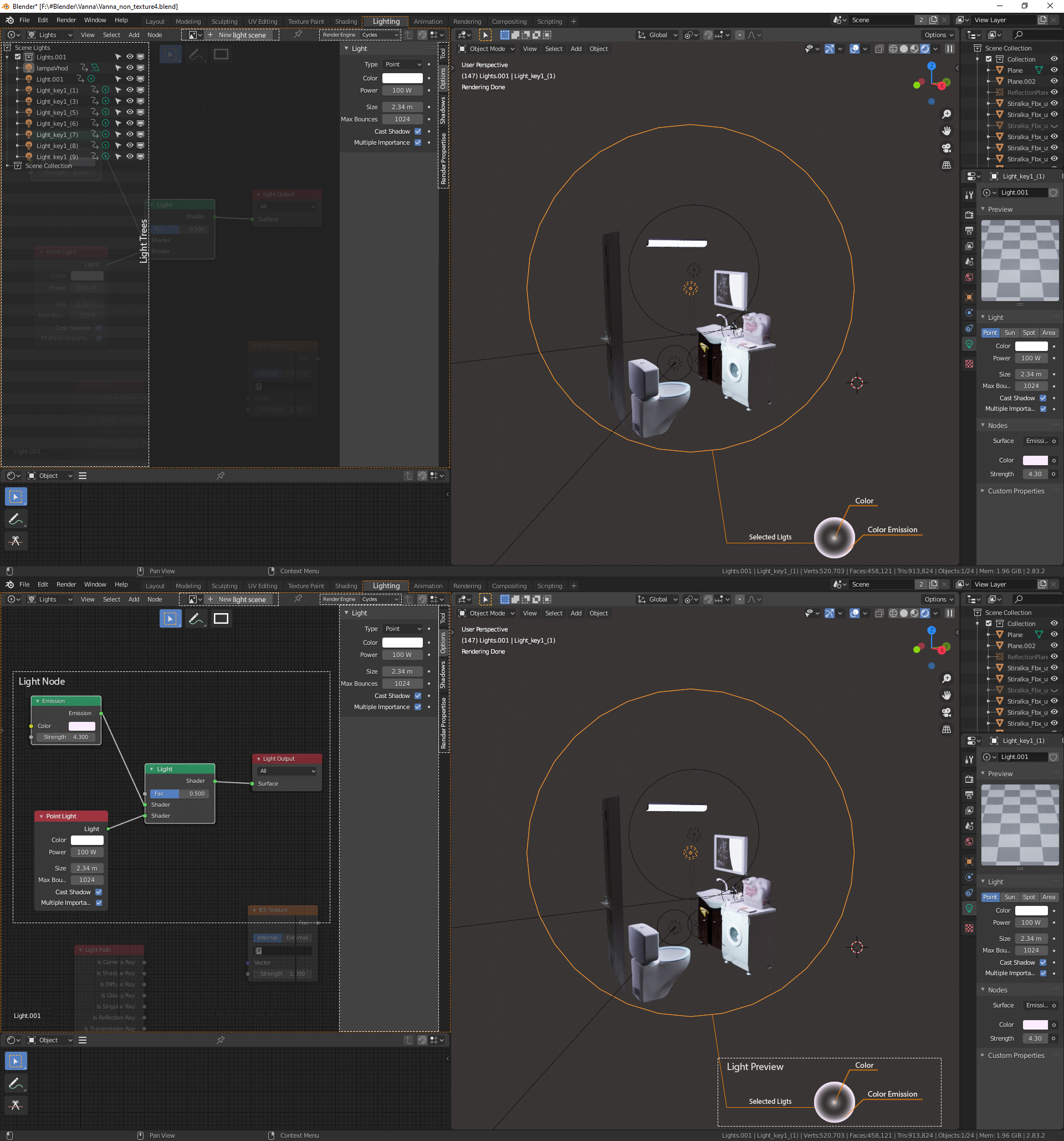The width and height of the screenshot is (1064, 1141).
Task: Open Global orientation dropdown in upper viewport header
Action: click(658, 35)
